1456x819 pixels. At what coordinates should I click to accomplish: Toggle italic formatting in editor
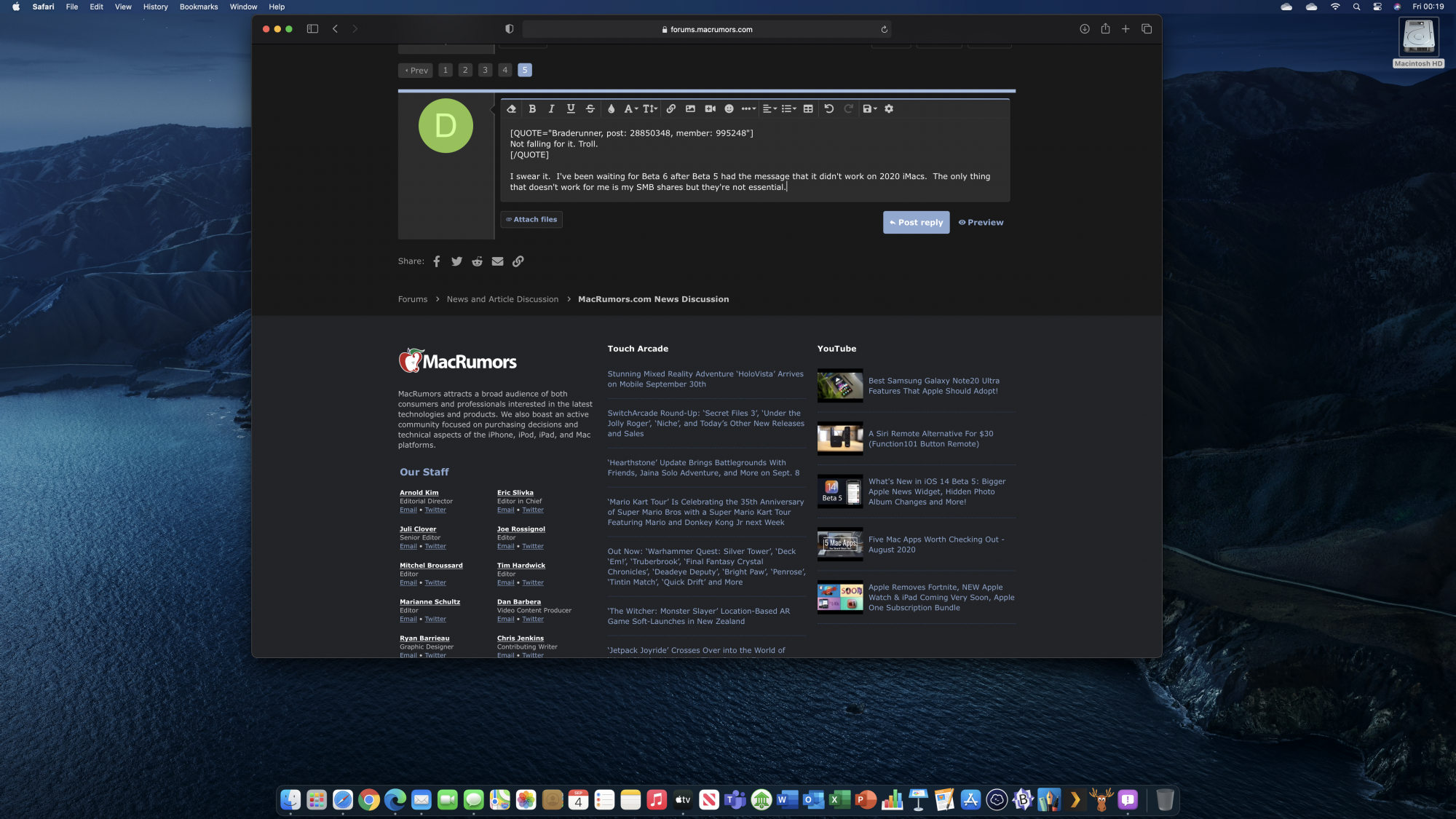[551, 109]
